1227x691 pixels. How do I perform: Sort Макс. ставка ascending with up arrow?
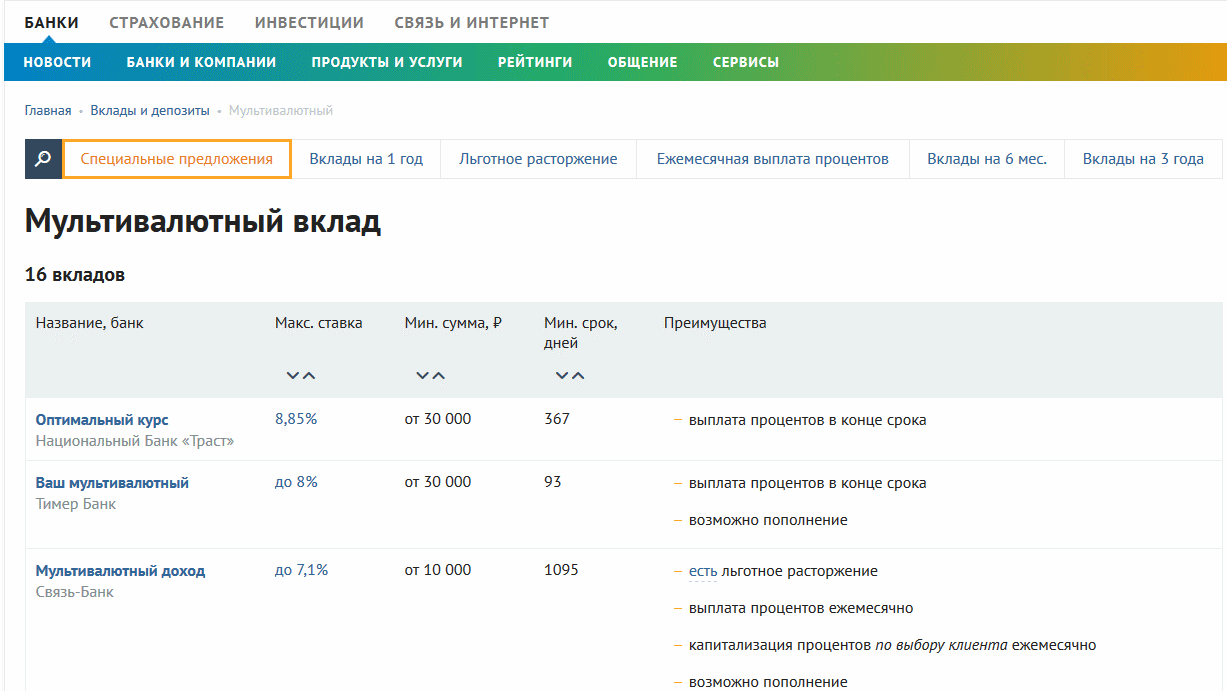[309, 376]
